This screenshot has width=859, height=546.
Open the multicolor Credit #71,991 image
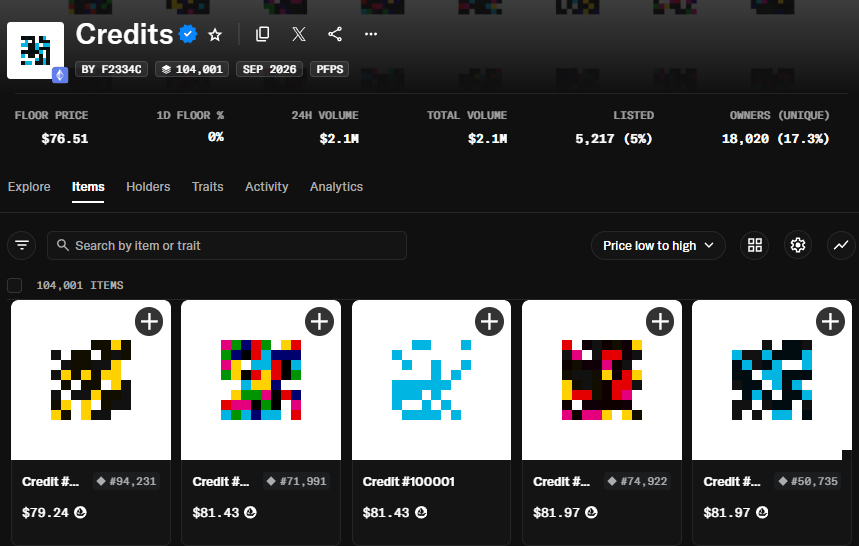tap(261, 380)
